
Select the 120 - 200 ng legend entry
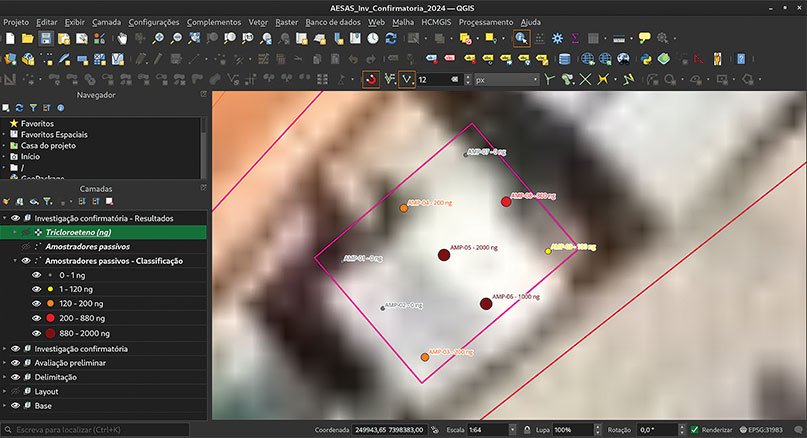[81, 304]
